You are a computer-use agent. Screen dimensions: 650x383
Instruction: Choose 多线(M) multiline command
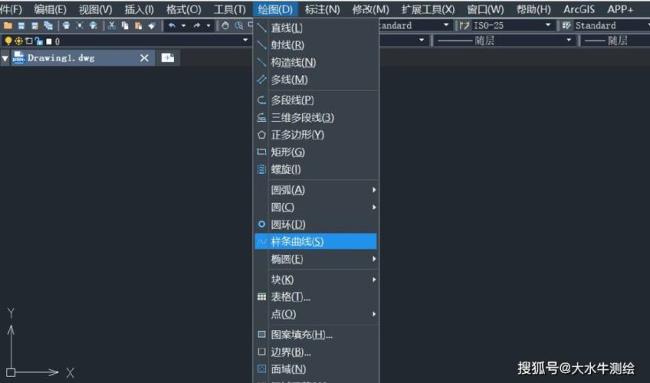[316, 80]
